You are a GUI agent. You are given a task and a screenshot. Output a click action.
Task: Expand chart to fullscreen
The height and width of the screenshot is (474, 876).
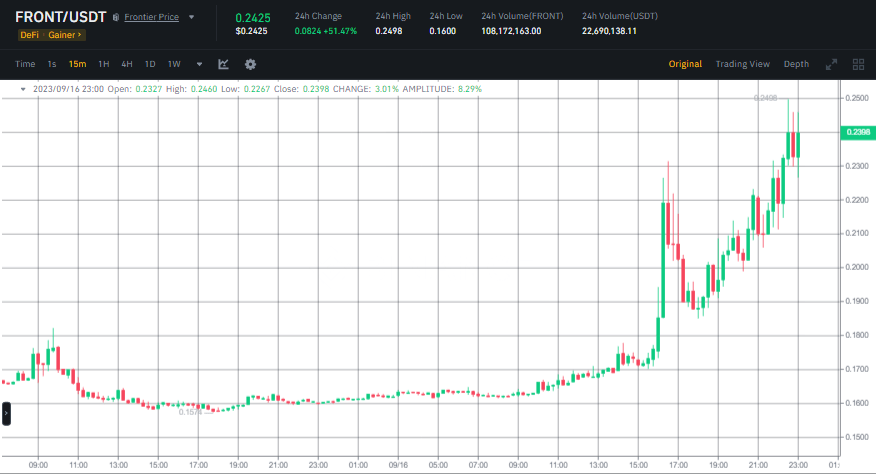(x=831, y=64)
